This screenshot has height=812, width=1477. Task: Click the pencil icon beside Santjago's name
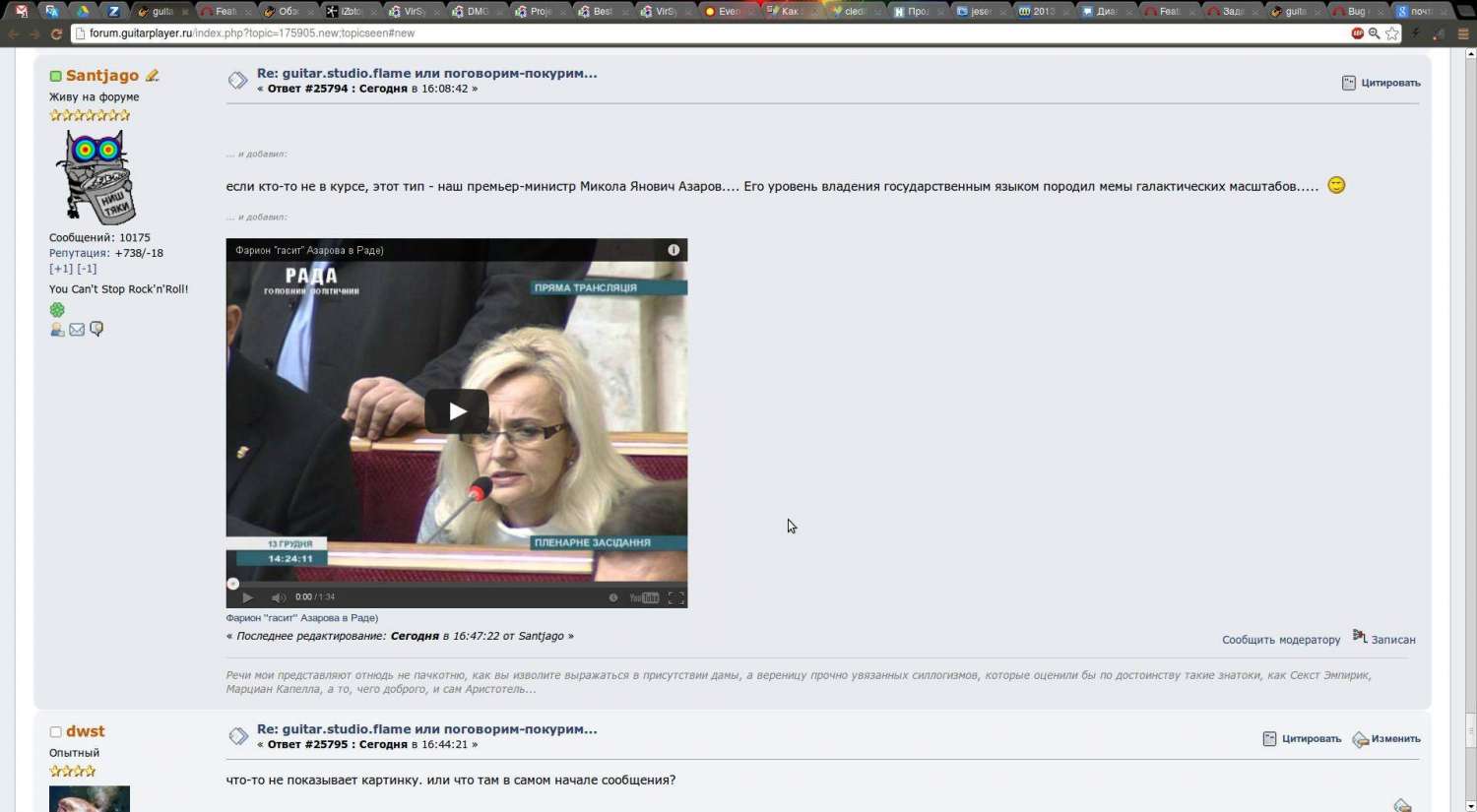pos(153,76)
